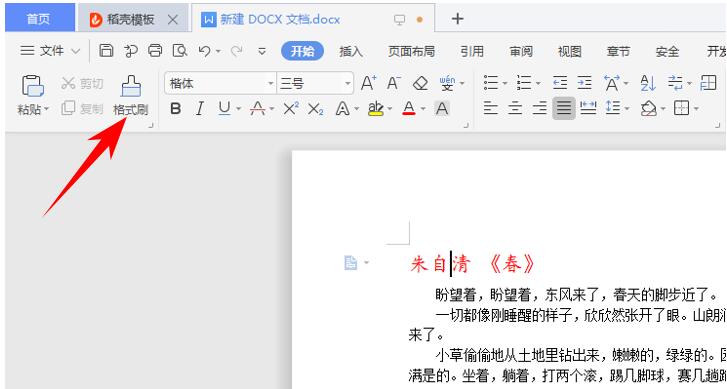
Task: Click the Print Preview icon
Action: click(x=179, y=51)
